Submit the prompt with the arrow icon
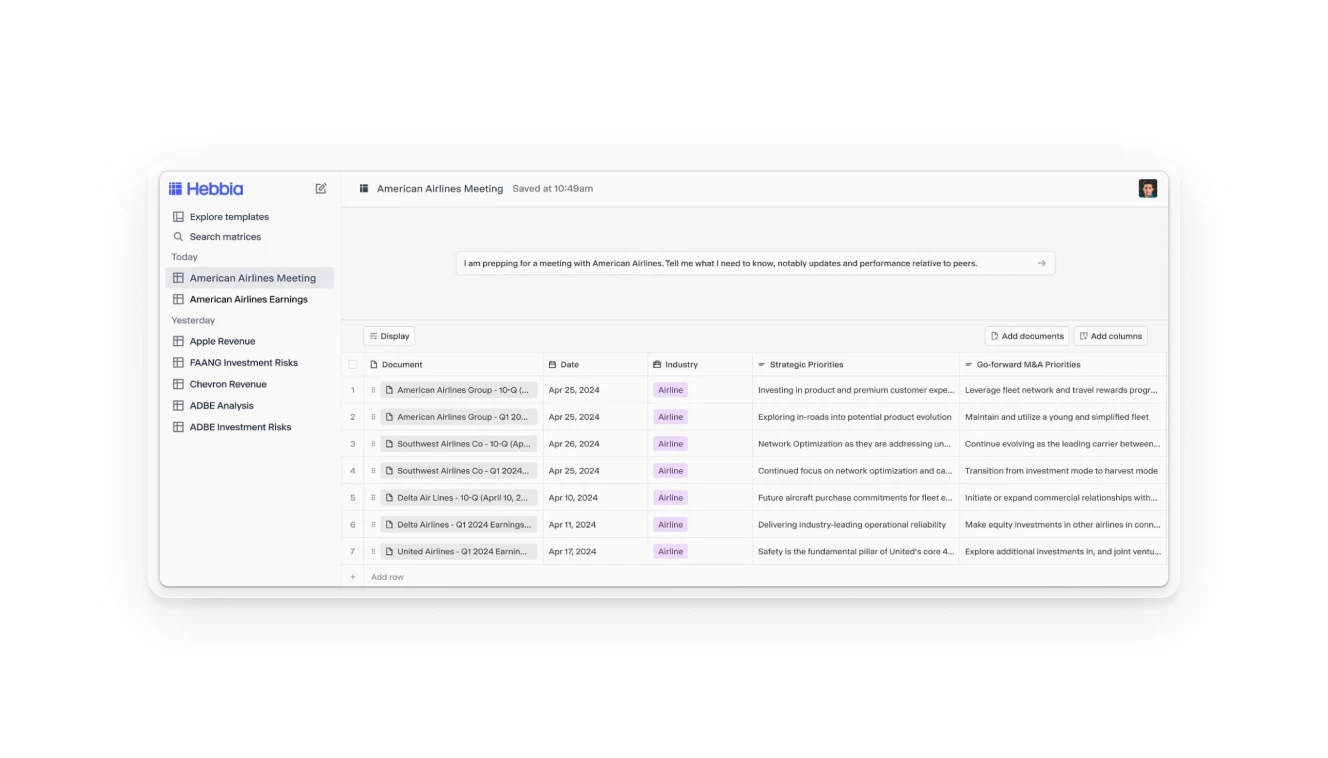 pyautogui.click(x=1042, y=263)
